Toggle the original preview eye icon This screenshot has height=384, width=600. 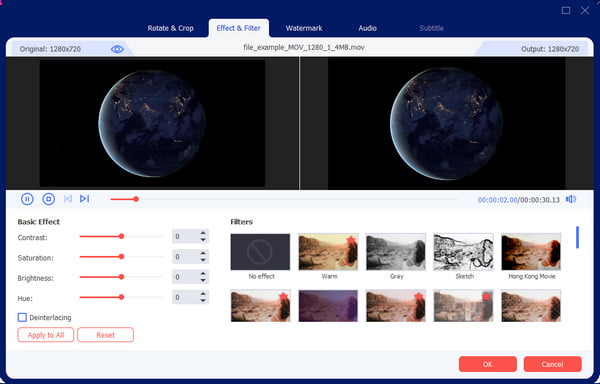[117, 49]
